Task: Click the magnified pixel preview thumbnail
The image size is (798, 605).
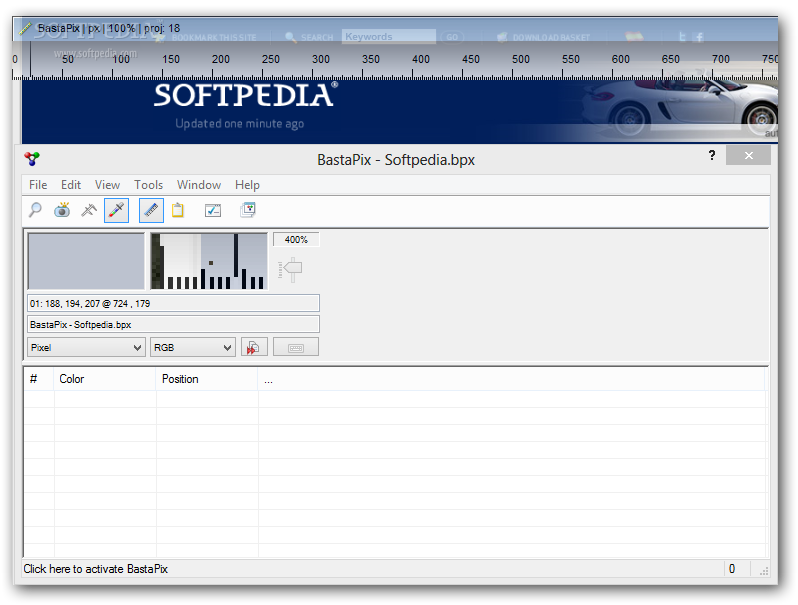Action: click(x=209, y=261)
